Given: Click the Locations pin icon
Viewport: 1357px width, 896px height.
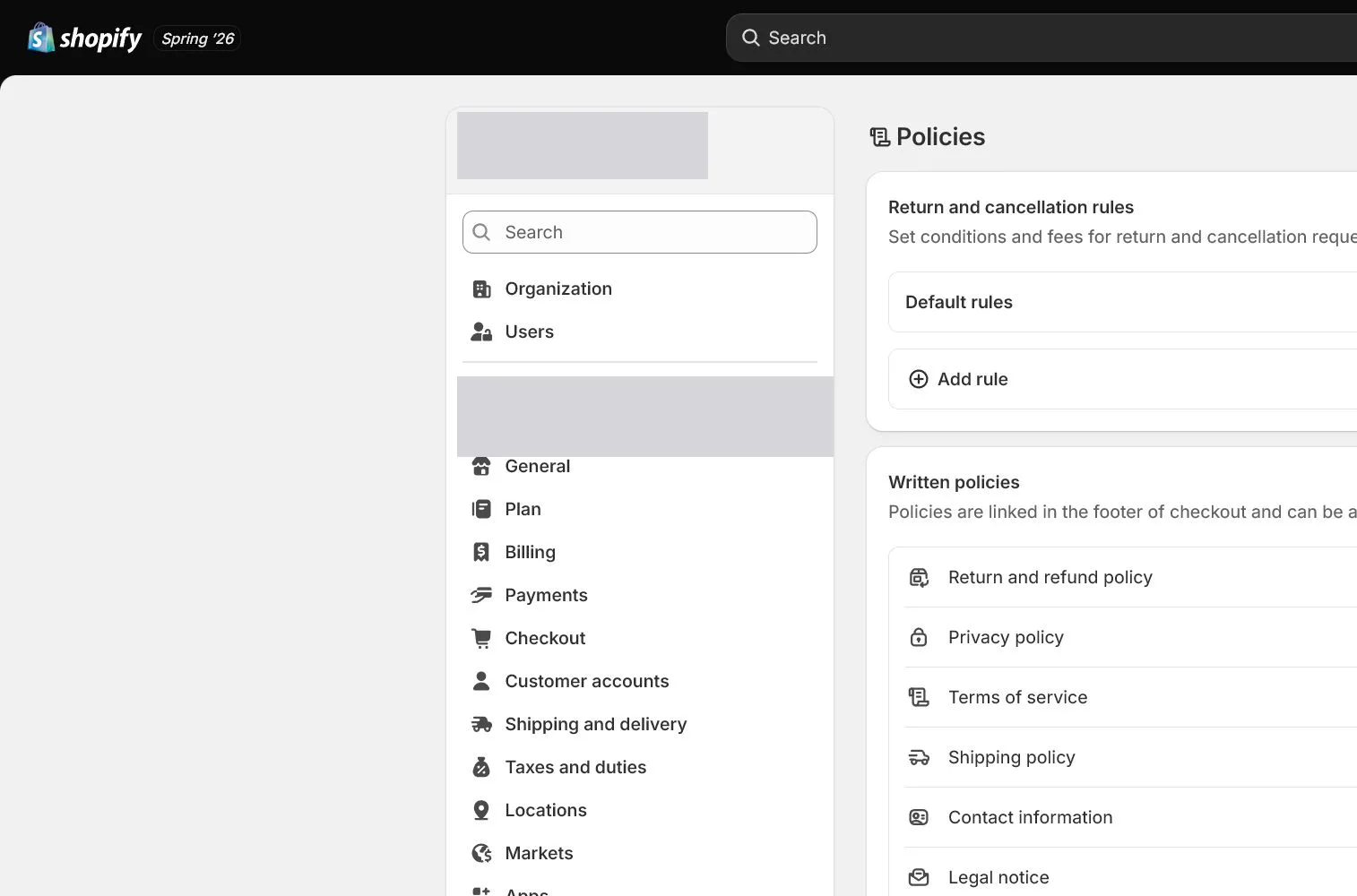Looking at the screenshot, I should 481,810.
